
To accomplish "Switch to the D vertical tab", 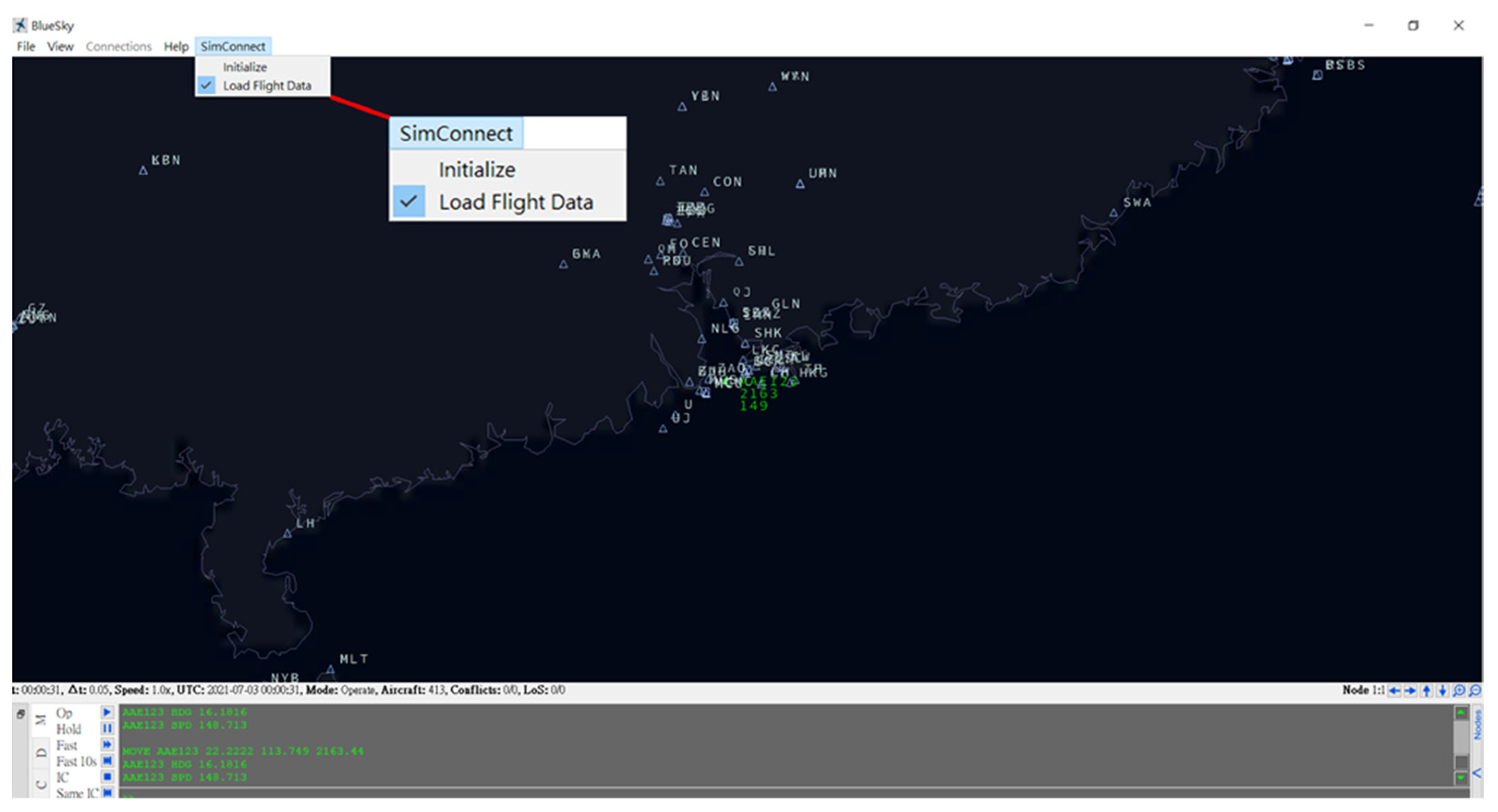I will tap(41, 753).
